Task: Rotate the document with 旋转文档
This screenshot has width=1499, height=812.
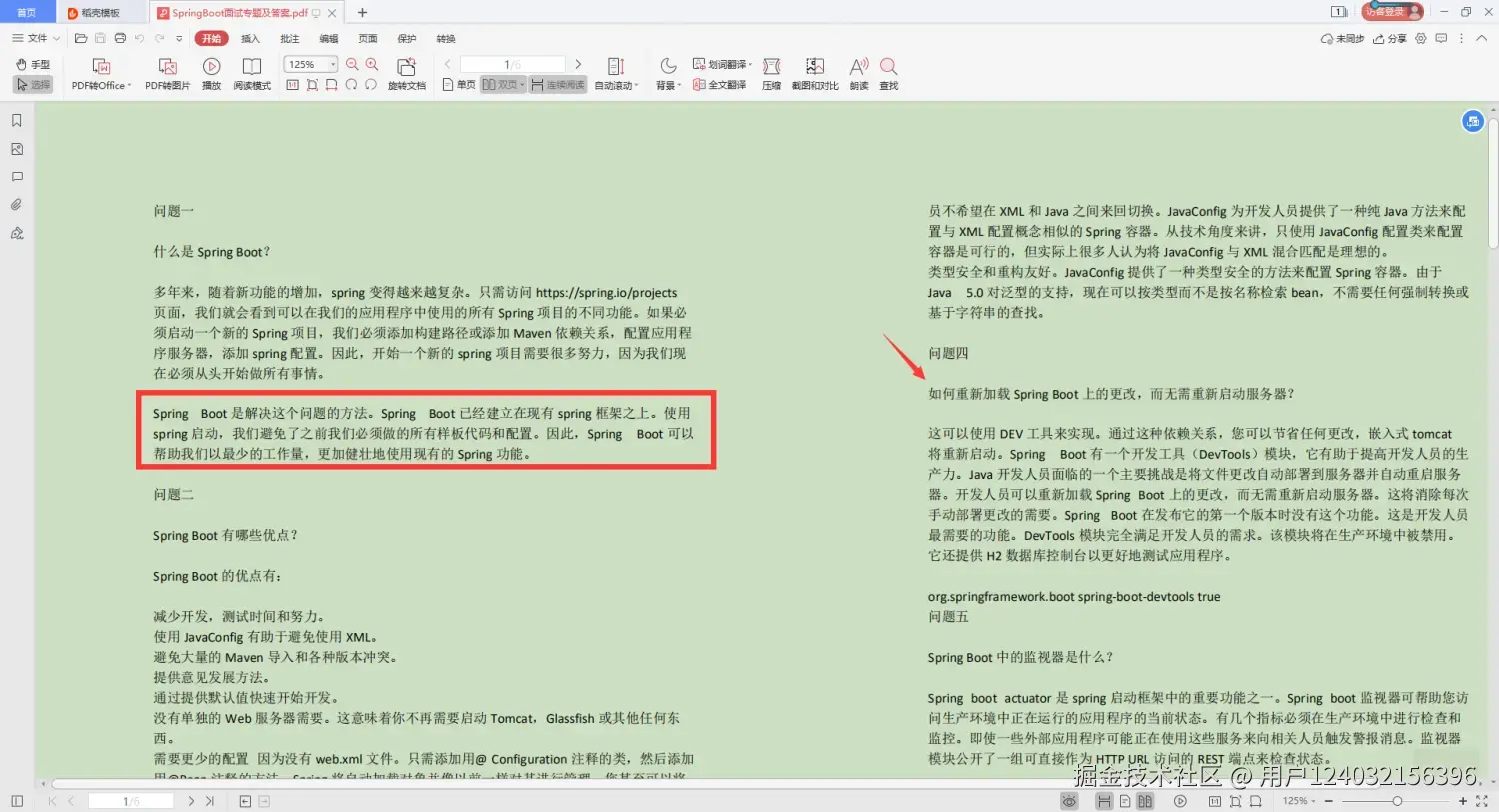Action: [407, 74]
